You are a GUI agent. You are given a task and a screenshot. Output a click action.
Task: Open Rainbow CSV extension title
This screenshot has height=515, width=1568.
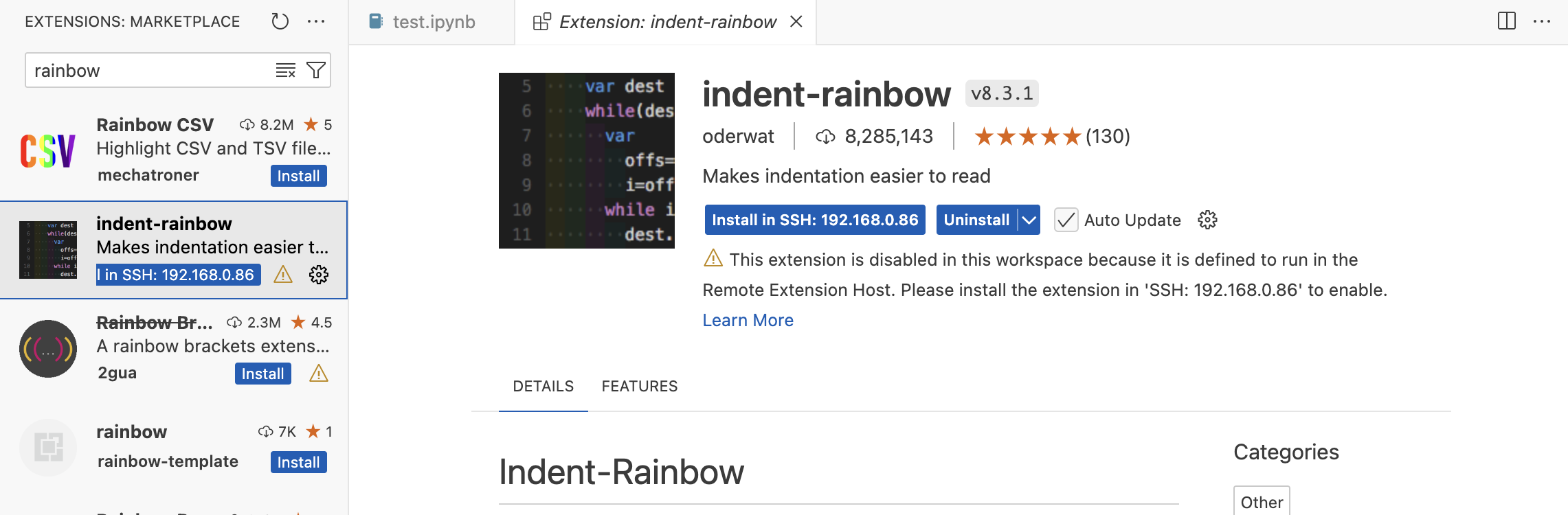155,125
